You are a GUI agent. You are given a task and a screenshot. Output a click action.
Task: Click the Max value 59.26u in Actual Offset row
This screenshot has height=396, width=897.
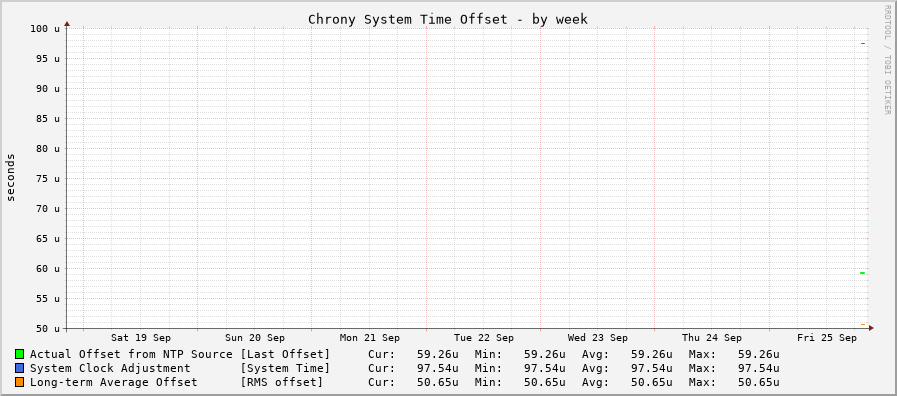pyautogui.click(x=759, y=354)
